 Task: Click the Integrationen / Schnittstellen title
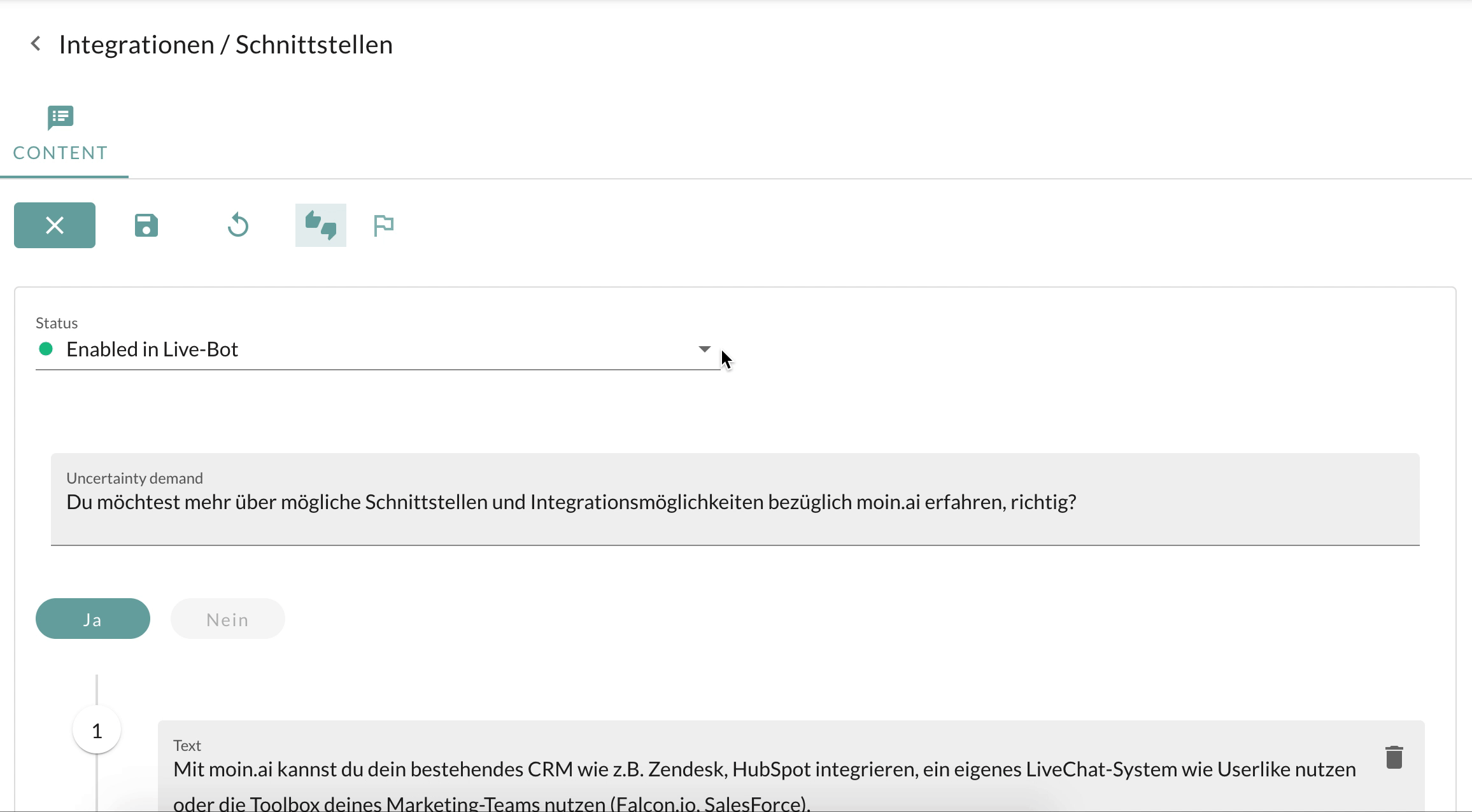click(x=226, y=45)
